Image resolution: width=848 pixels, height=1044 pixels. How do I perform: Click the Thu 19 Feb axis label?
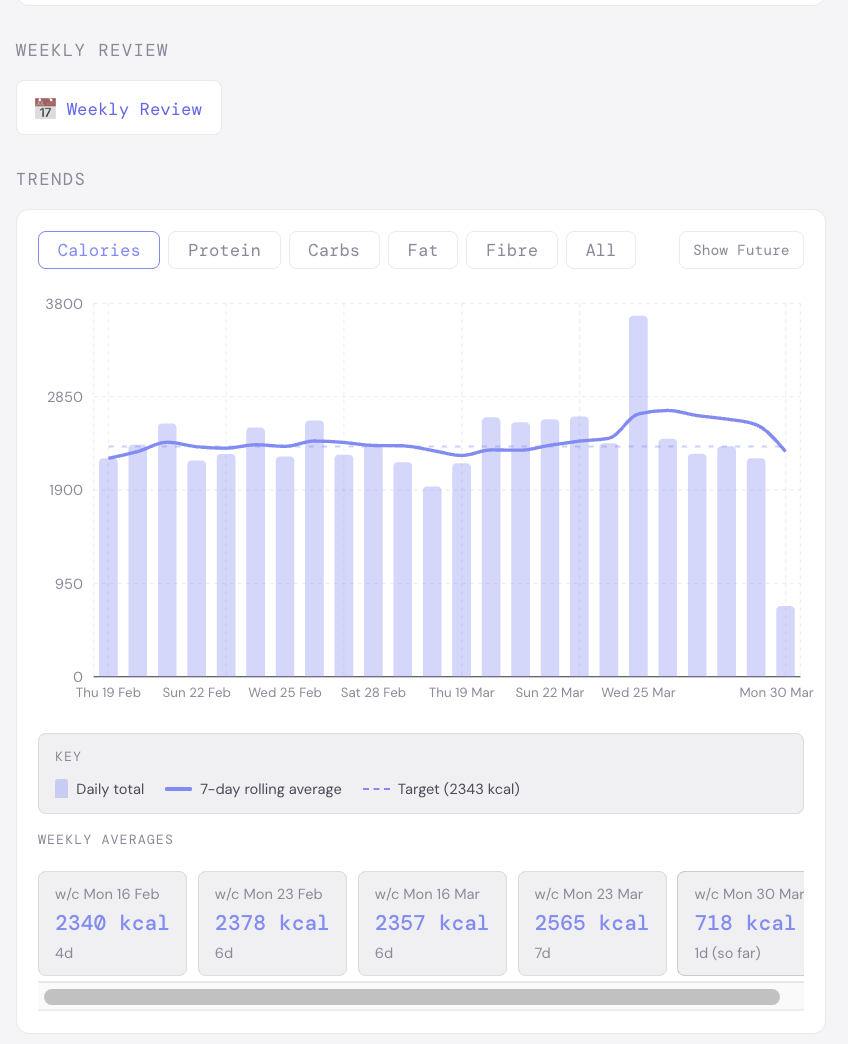click(x=108, y=692)
